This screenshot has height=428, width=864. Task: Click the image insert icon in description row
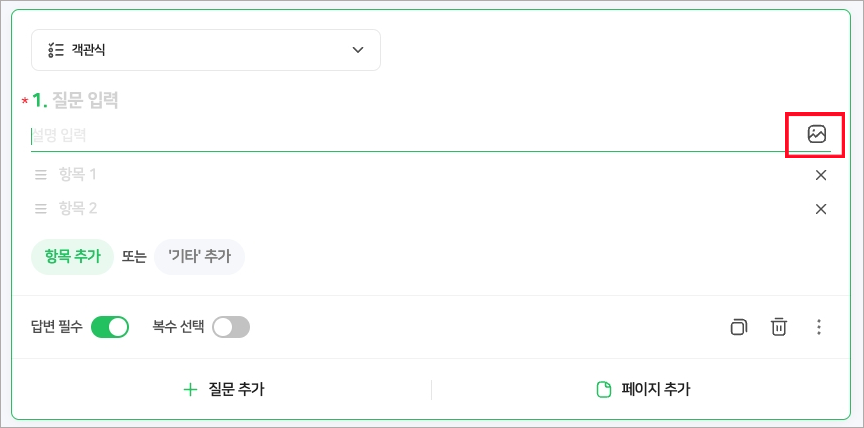(x=817, y=134)
